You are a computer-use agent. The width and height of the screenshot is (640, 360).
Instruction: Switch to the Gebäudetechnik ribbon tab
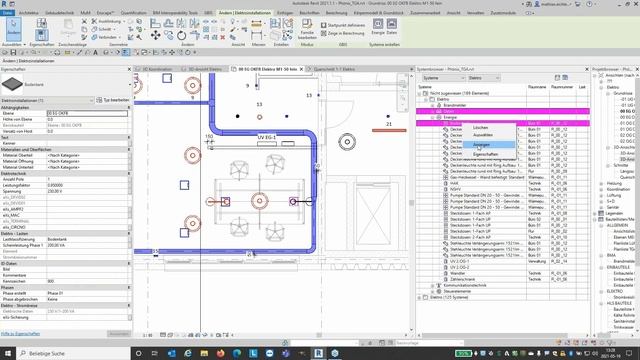pos(60,13)
